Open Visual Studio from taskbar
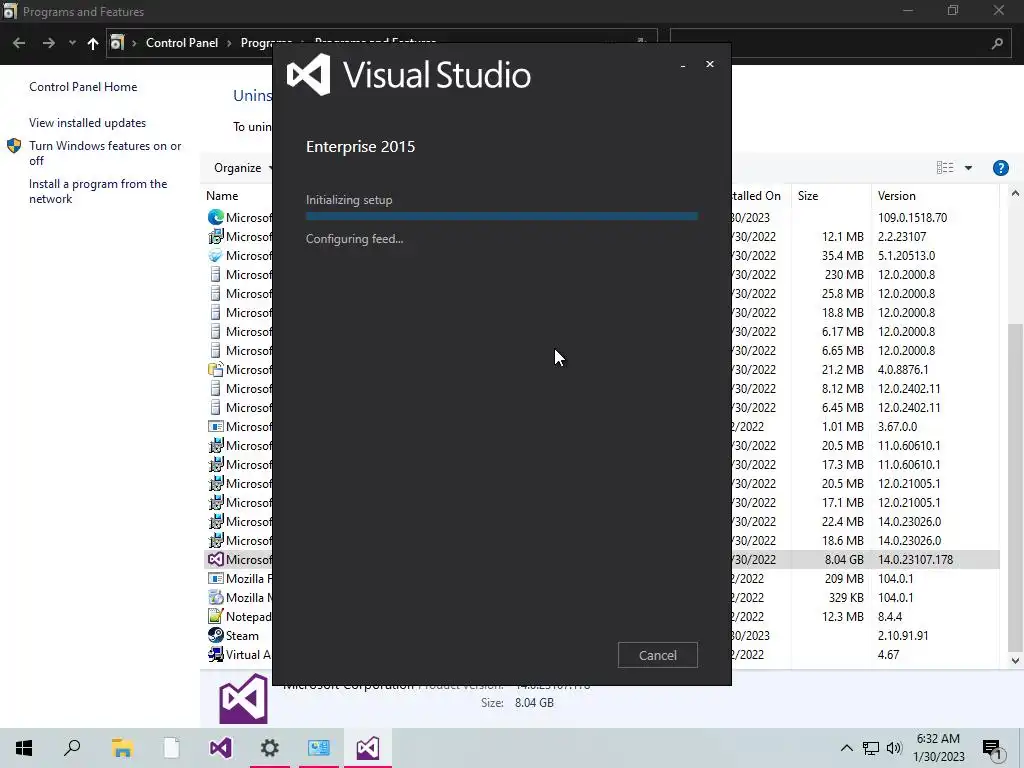 tap(221, 748)
